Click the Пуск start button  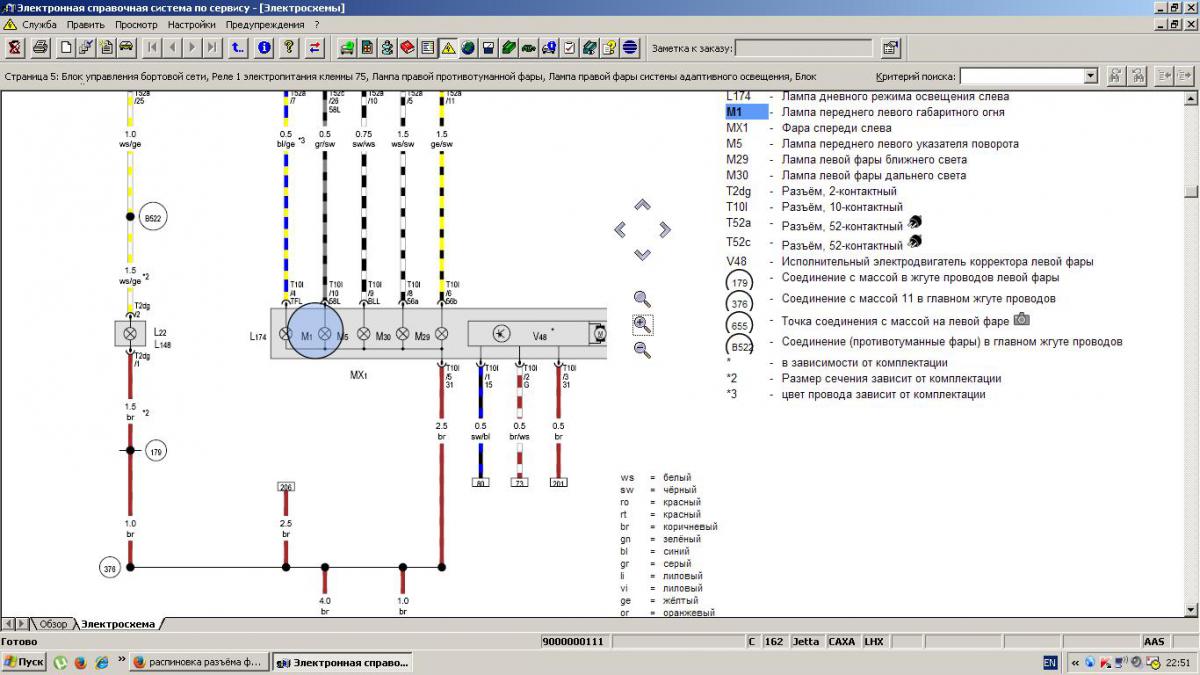(x=24, y=662)
